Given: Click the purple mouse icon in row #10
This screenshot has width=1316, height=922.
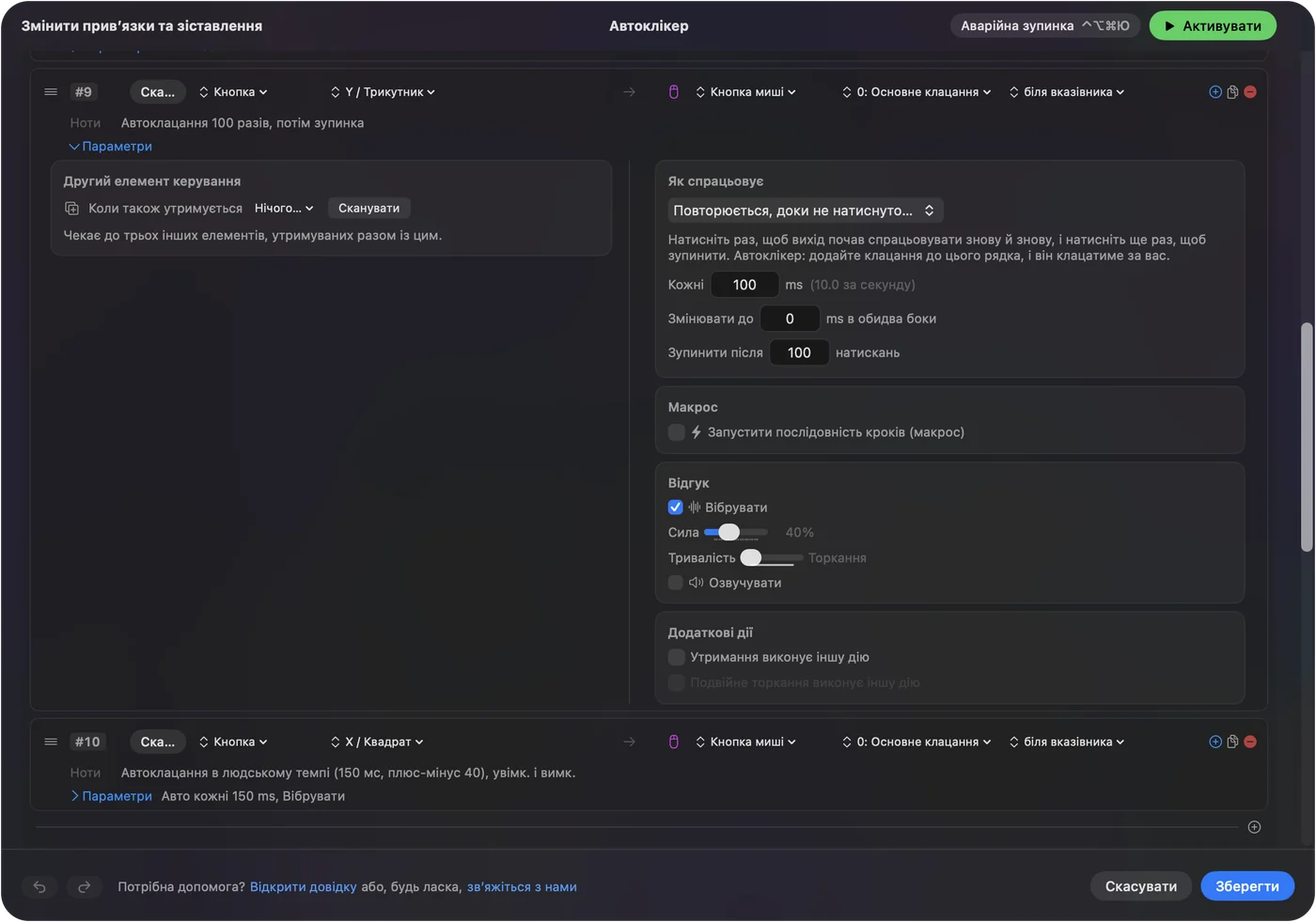Looking at the screenshot, I should point(674,742).
